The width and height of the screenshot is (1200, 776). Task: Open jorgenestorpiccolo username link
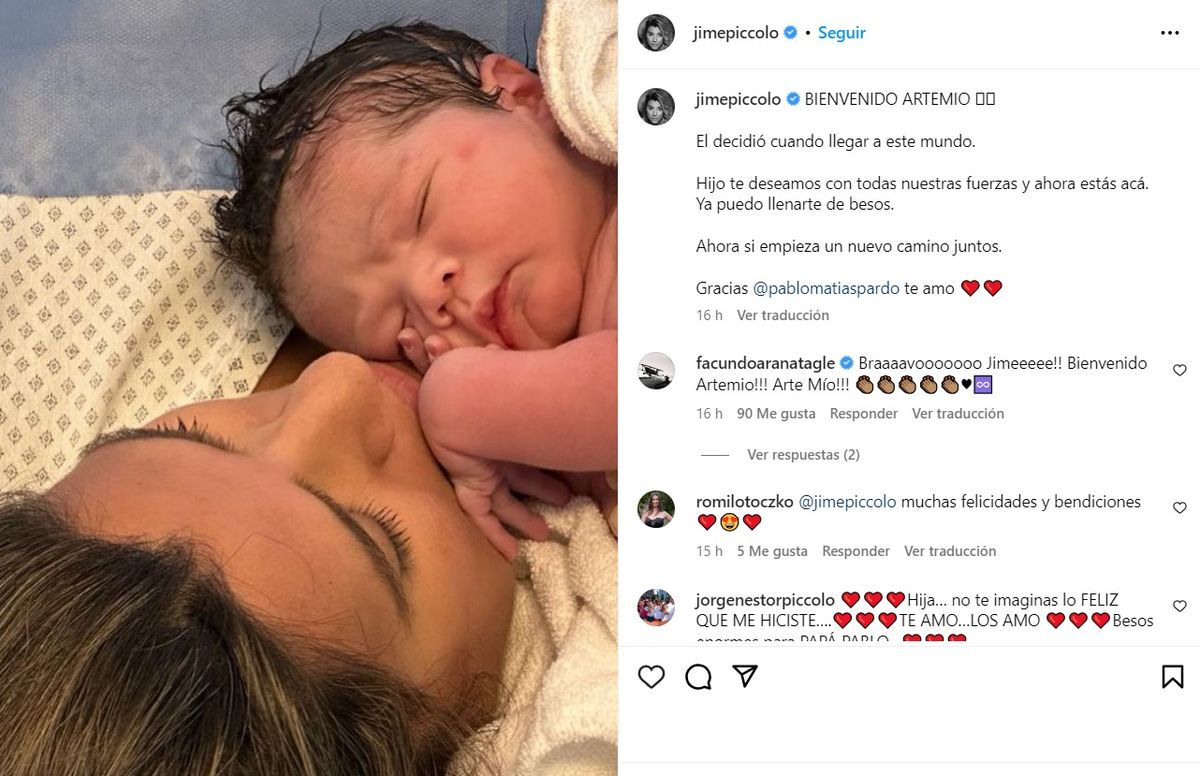[x=766, y=600]
